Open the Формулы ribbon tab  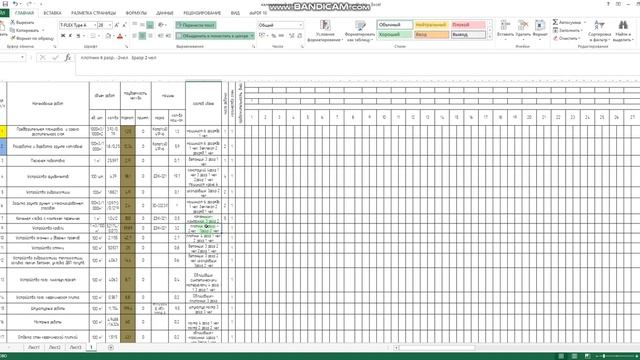coord(136,13)
